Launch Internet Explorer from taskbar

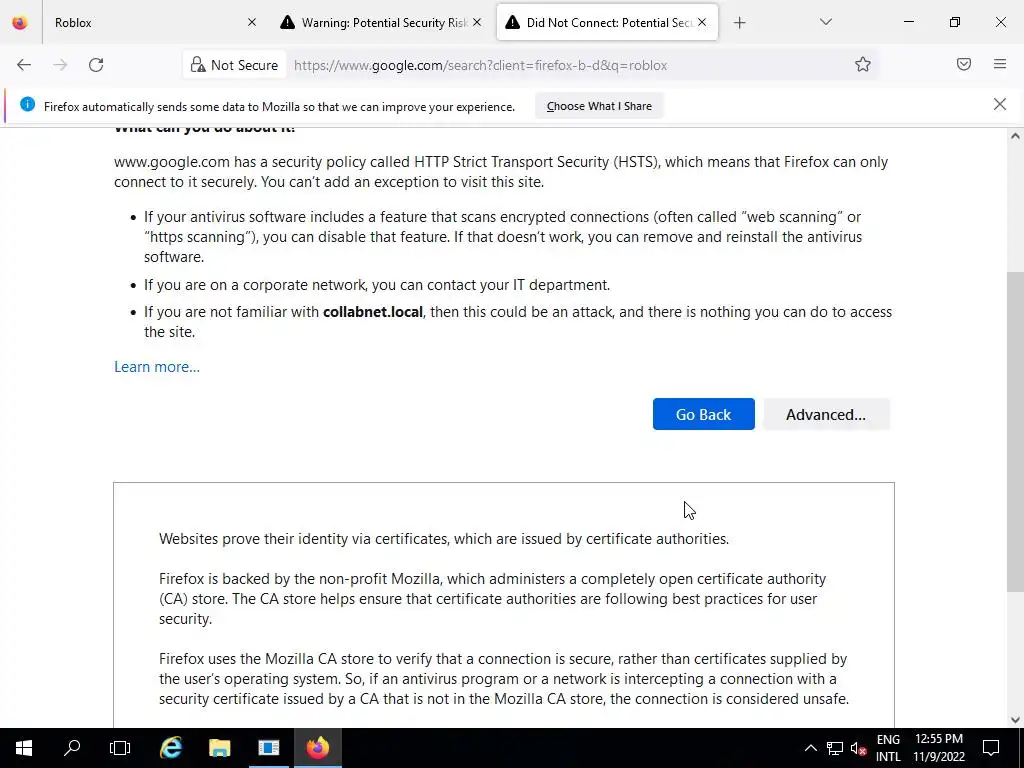[170, 748]
